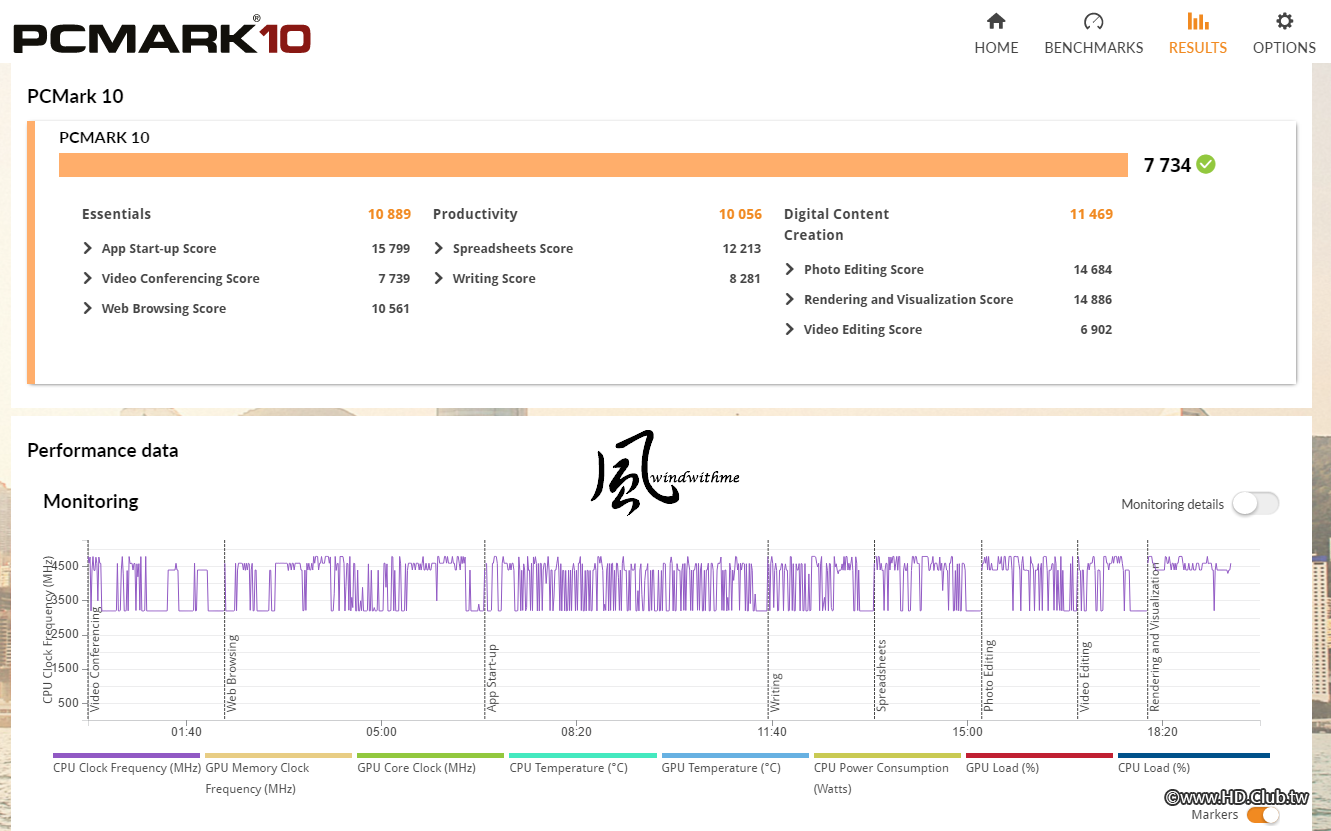The image size is (1331, 831).
Task: Click the Photo Editing timeline marker
Action: [x=989, y=676]
